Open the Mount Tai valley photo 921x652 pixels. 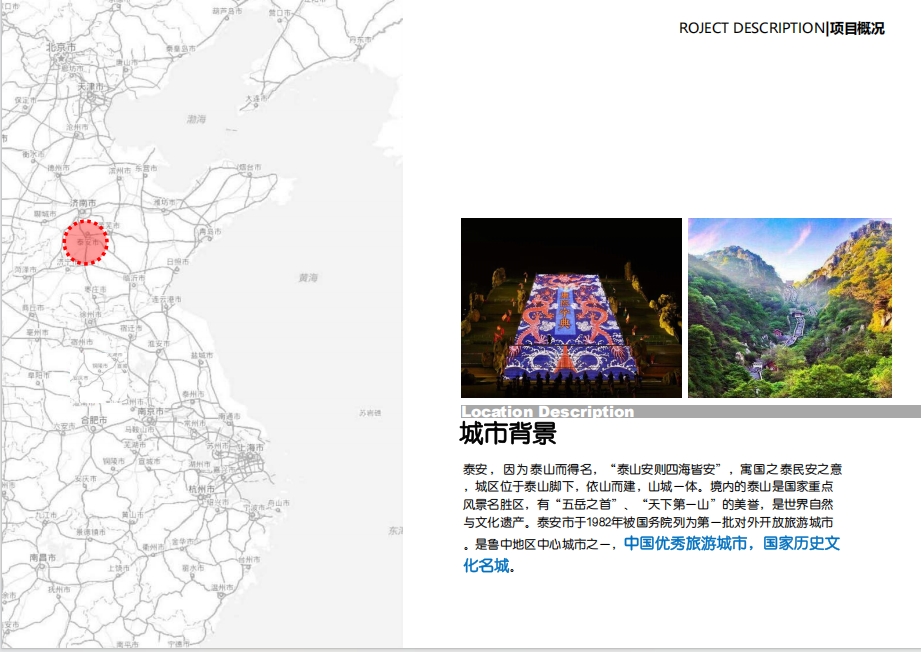click(x=789, y=308)
